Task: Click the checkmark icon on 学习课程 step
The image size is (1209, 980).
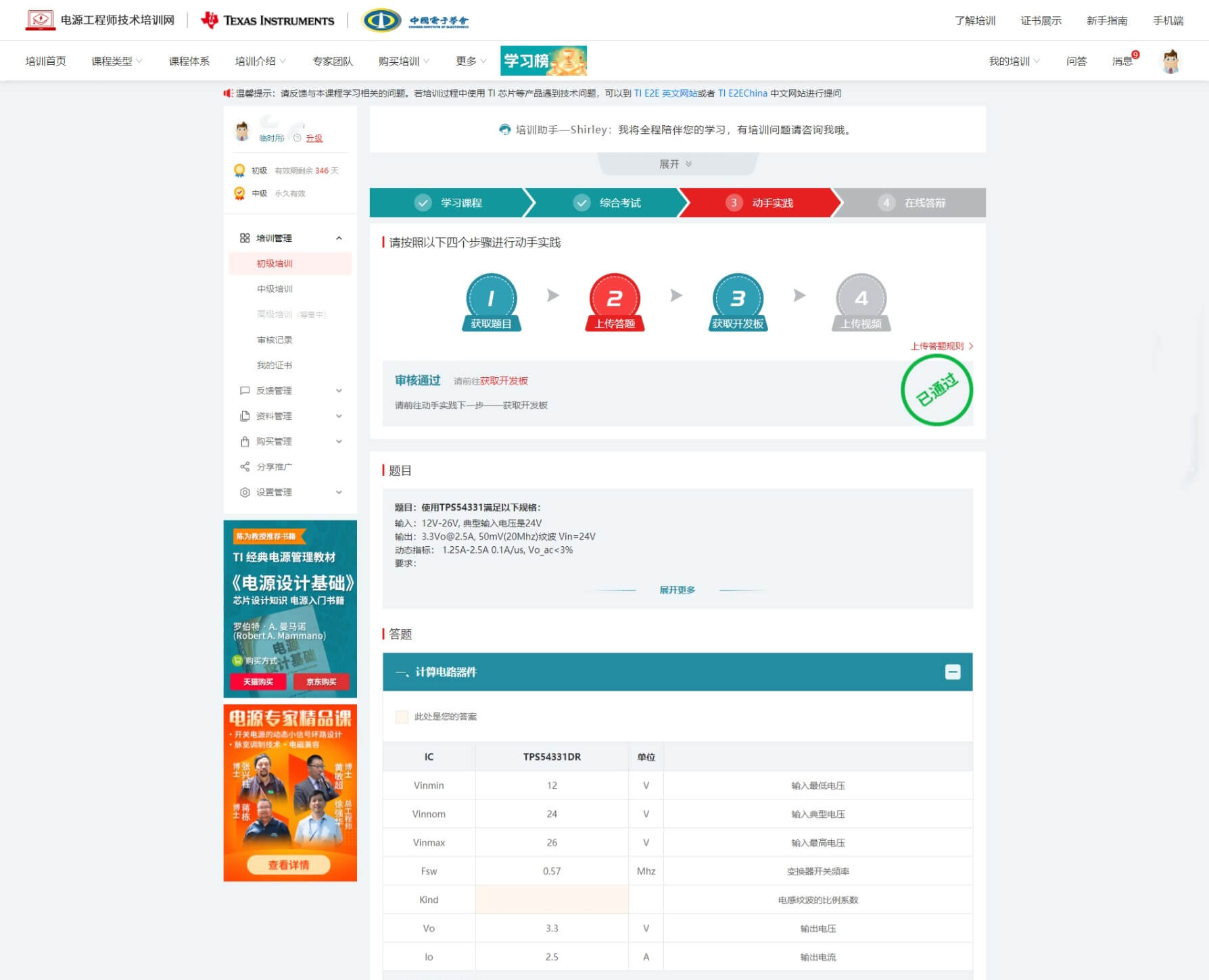Action: pos(423,203)
